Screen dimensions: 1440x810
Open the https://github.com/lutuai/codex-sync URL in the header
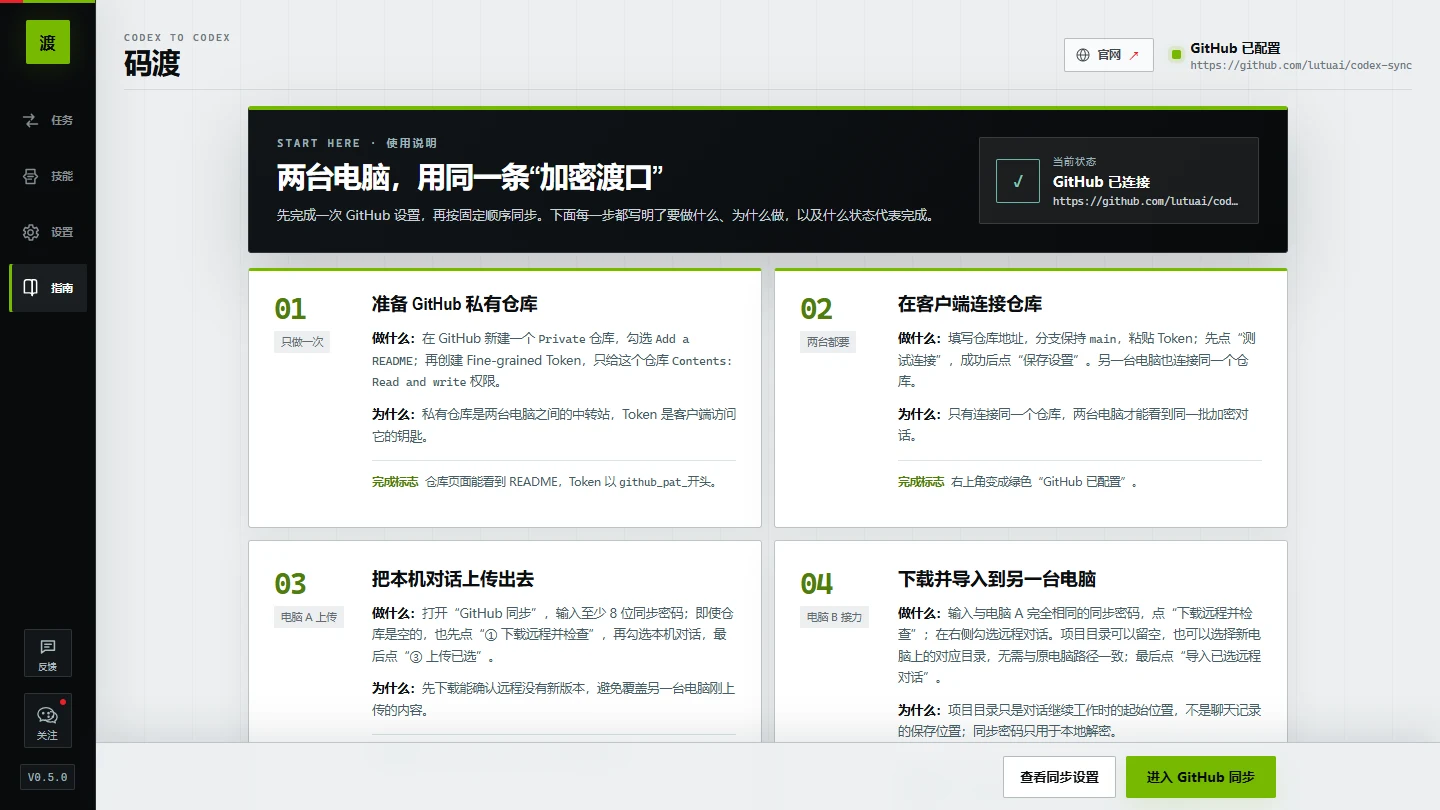click(1301, 66)
